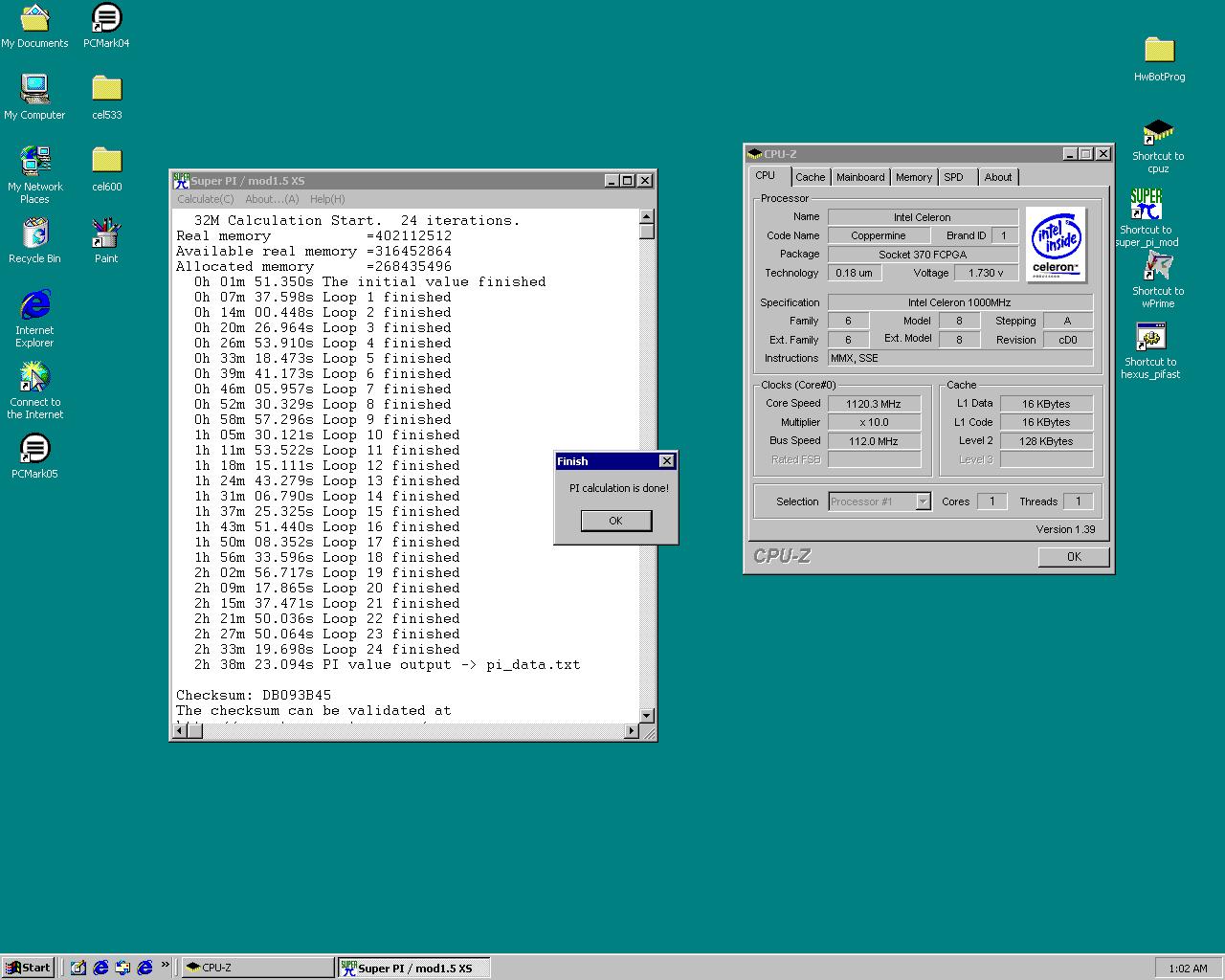Open the PCMark05 desktop shortcut
Viewport: 1225px width, 980px height.
(x=34, y=456)
